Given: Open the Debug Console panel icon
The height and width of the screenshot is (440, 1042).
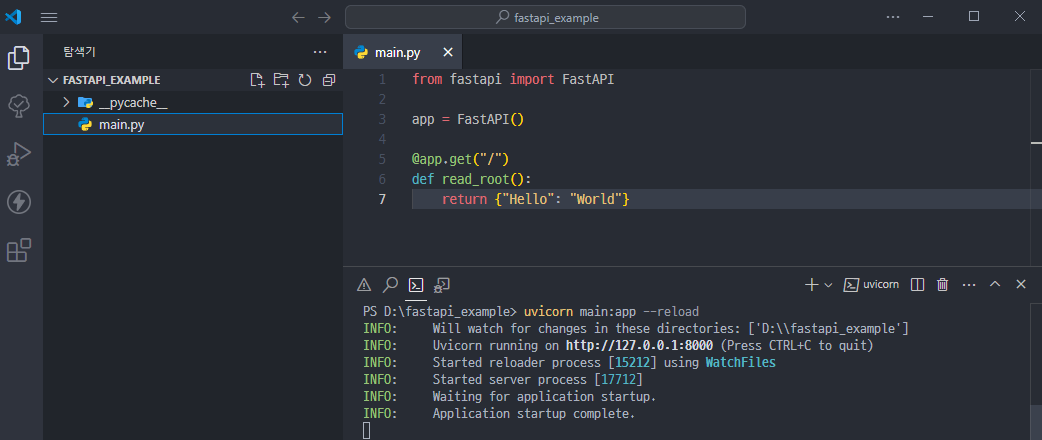Looking at the screenshot, I should (x=442, y=285).
